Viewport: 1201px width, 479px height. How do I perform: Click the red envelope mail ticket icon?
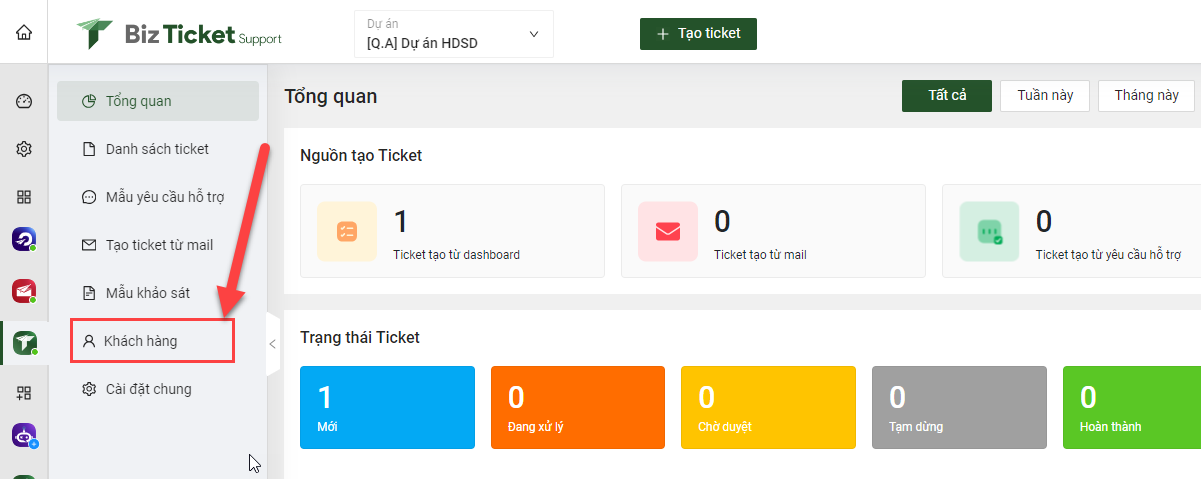pos(668,231)
